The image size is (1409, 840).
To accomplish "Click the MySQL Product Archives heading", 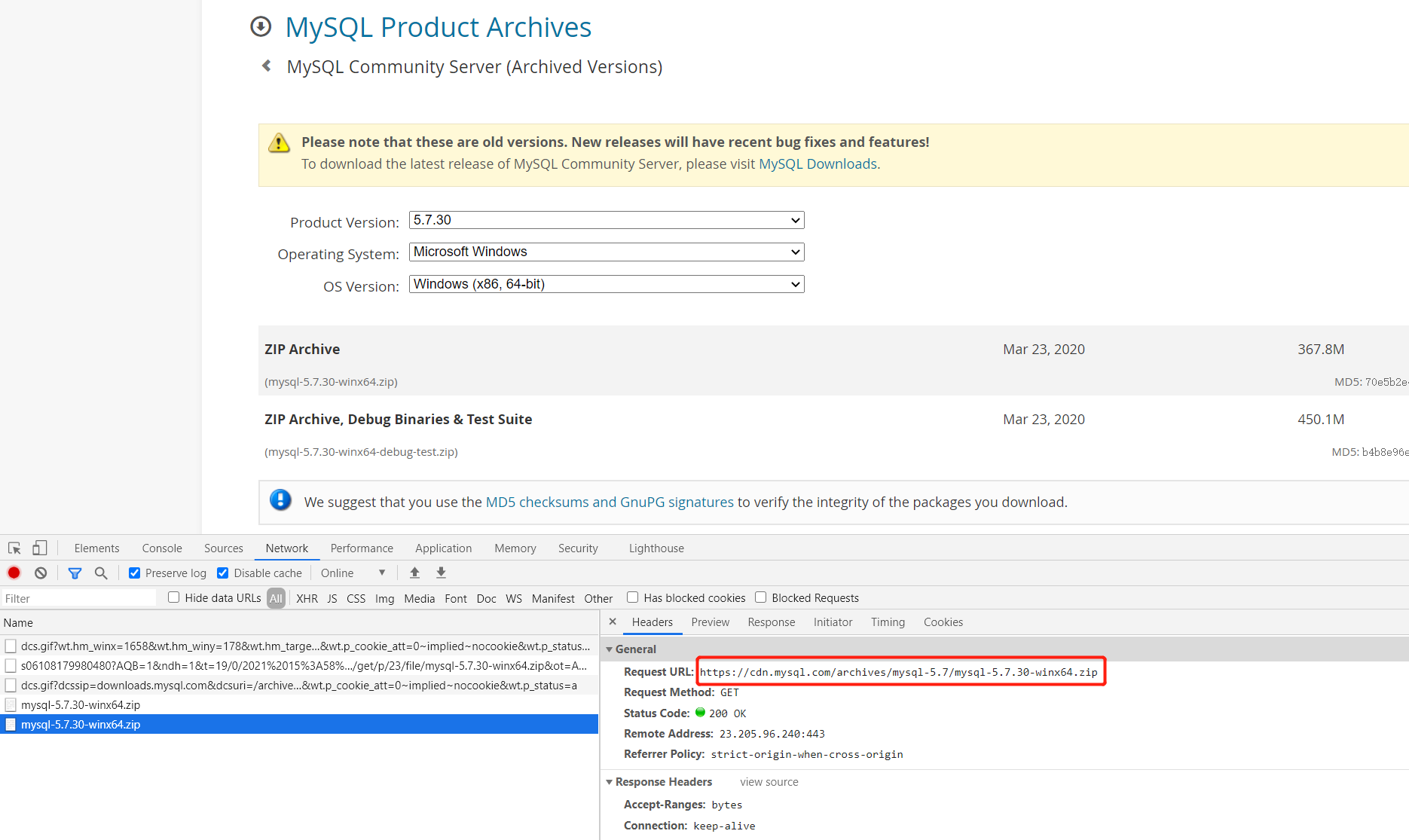I will 439,27.
